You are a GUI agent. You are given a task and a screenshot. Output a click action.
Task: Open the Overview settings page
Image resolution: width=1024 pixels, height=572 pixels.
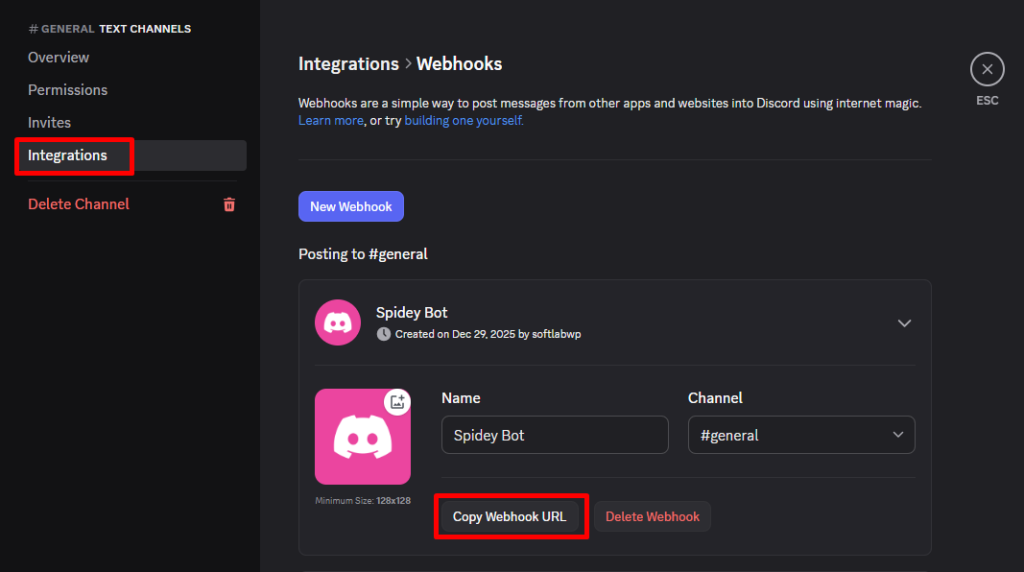tap(58, 57)
